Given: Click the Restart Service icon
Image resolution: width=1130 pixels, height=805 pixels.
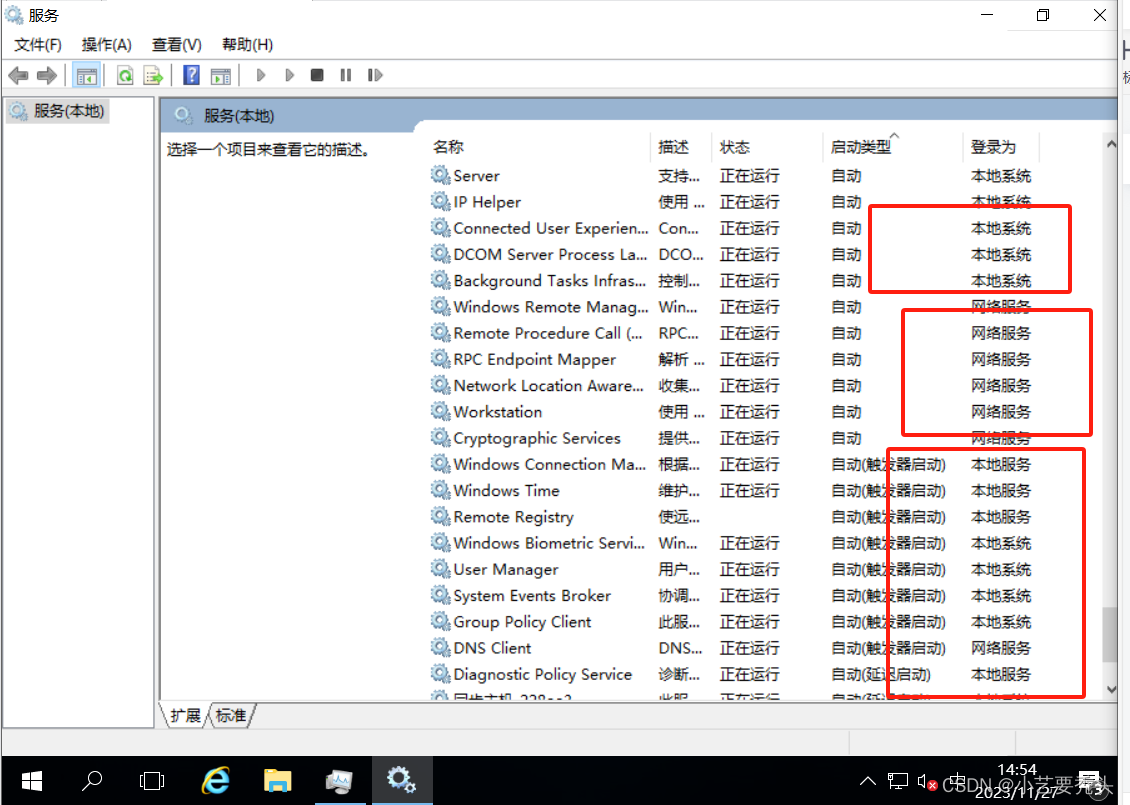Looking at the screenshot, I should coord(375,75).
